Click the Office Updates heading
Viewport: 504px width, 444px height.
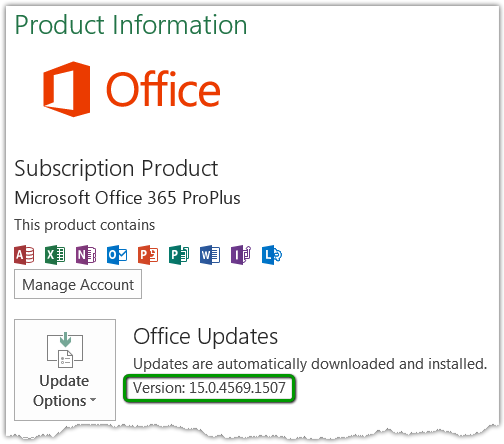click(x=205, y=337)
